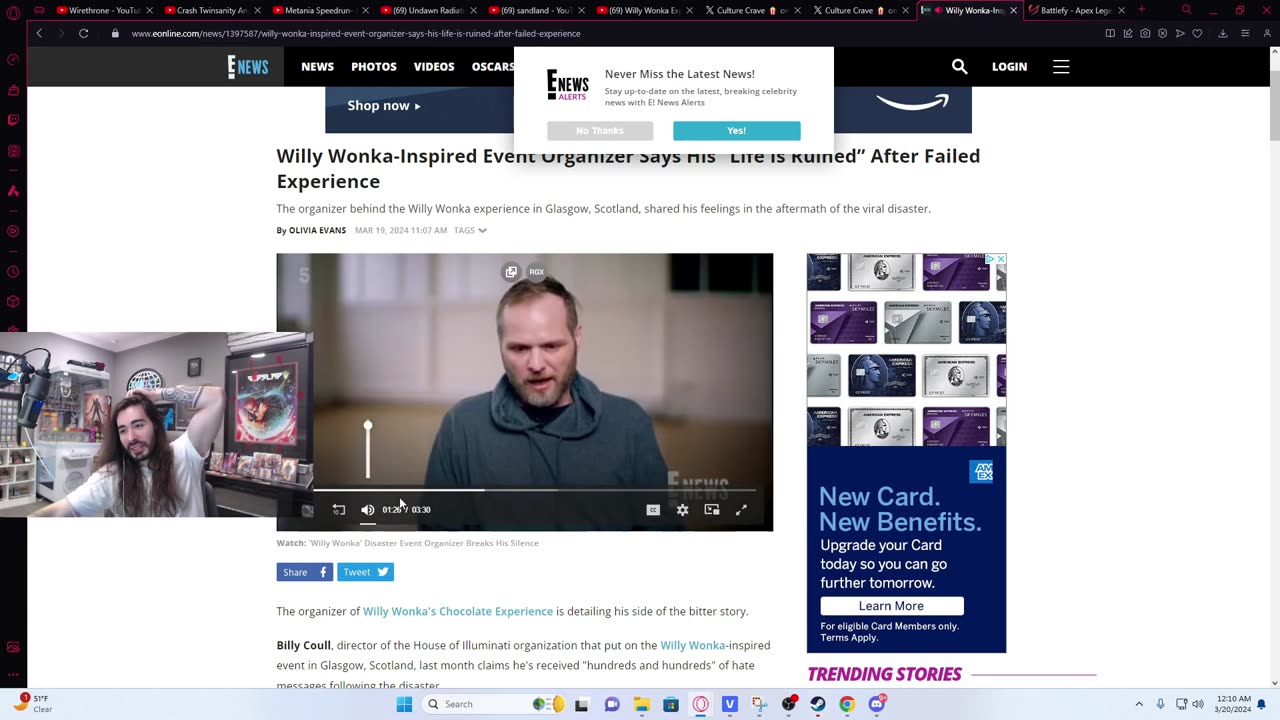Open the notification bell in the taskbar

point(1261,704)
